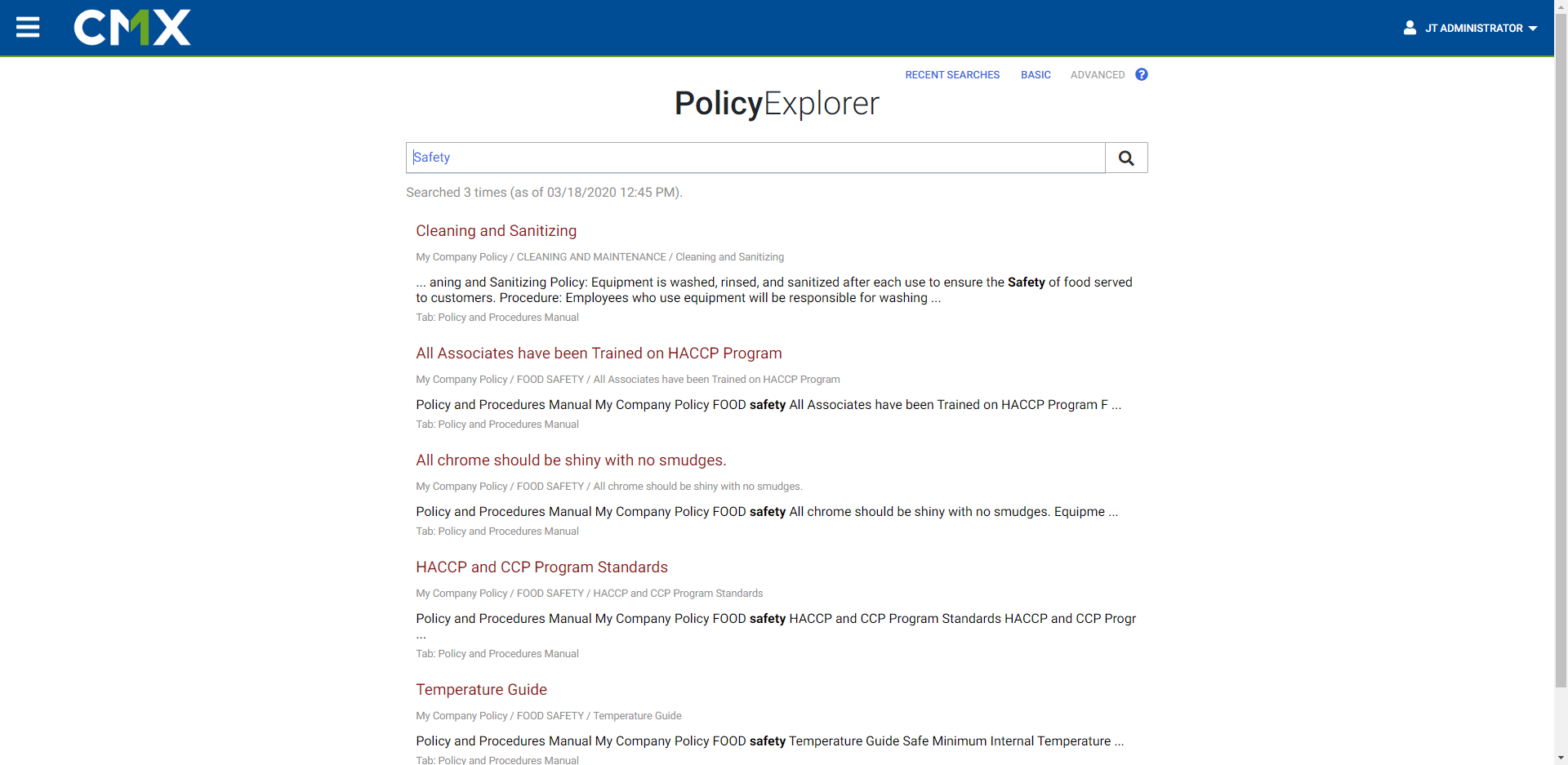
Task: Open HACCP and CCP Program Standards result
Action: click(x=541, y=567)
